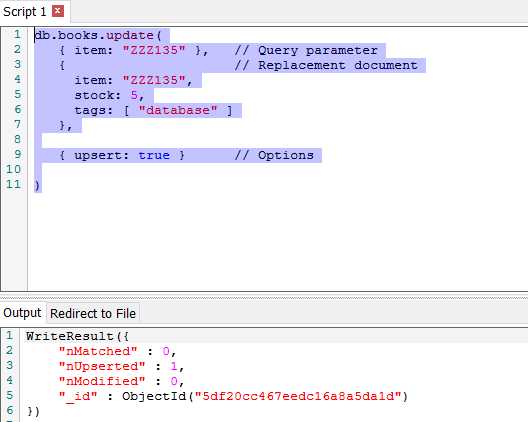Click the // Query parameter comment

coord(306,50)
